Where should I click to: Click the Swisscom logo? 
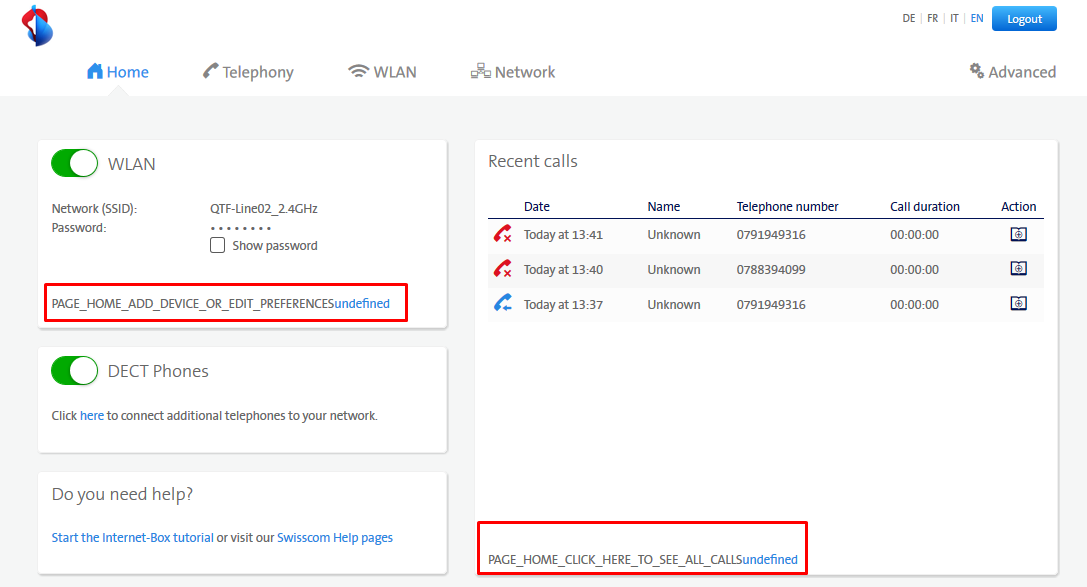coord(37,25)
